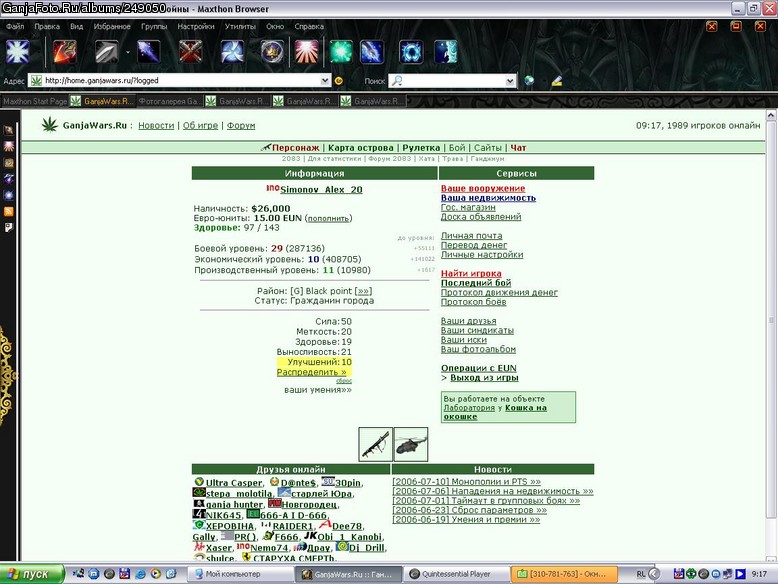Open the Лаборатория workplace link
This screenshot has width=778, height=584.
point(469,408)
